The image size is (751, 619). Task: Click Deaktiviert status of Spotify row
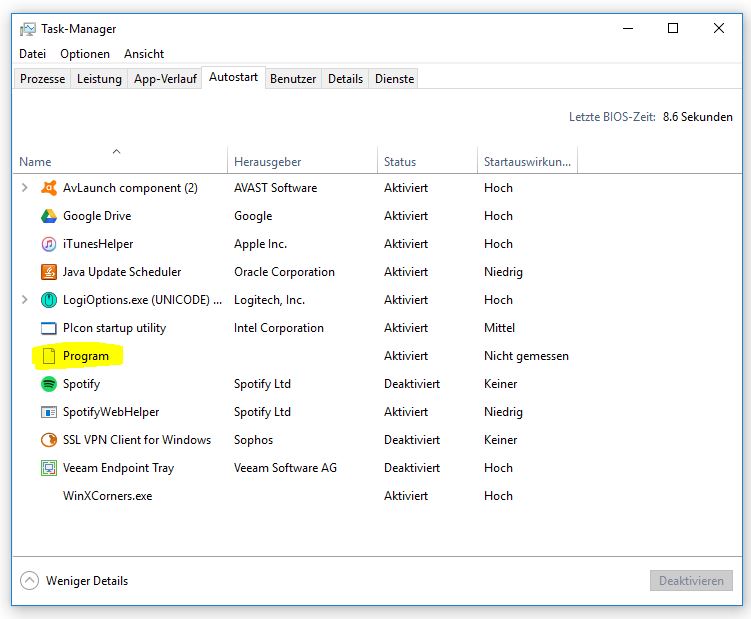pos(412,384)
